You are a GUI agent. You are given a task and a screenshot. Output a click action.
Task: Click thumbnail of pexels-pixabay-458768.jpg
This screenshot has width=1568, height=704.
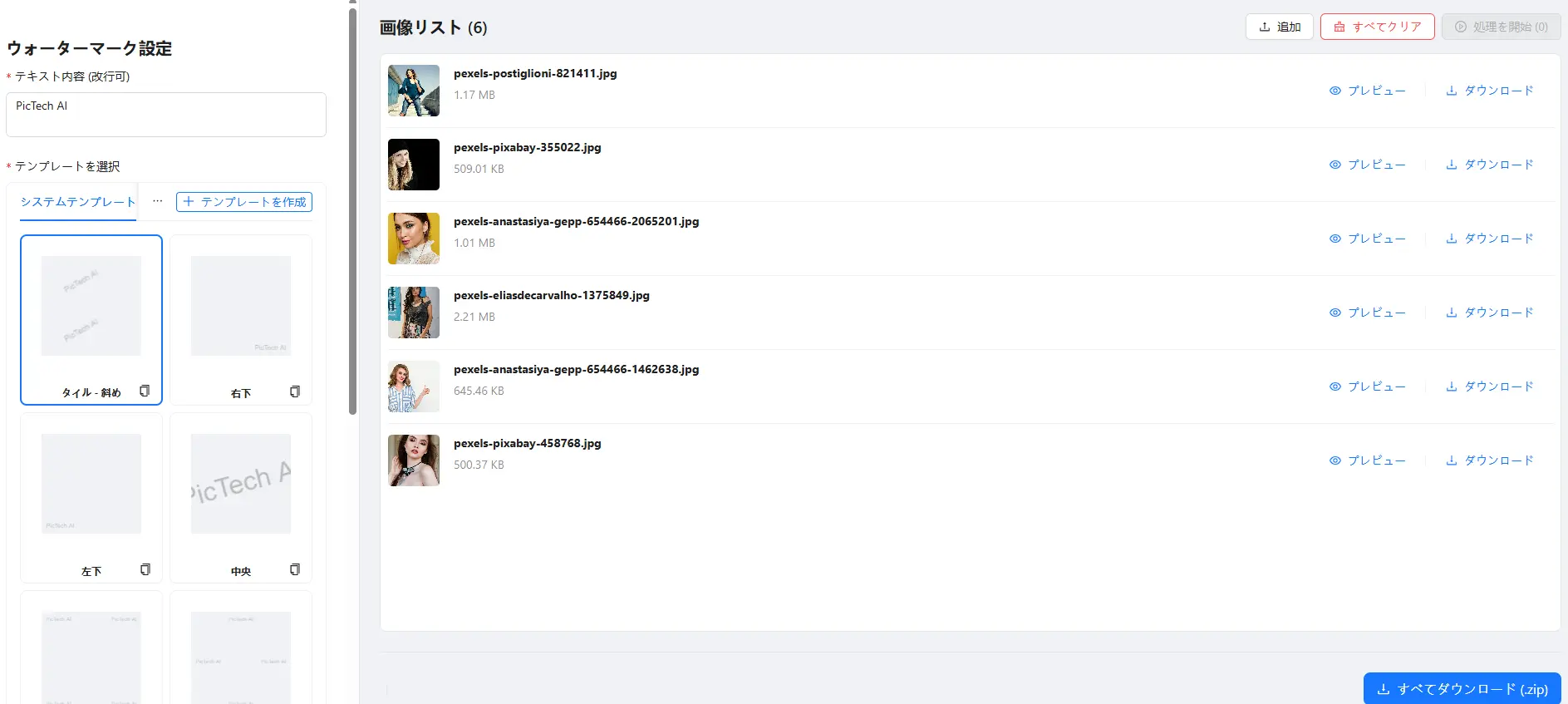[414, 460]
